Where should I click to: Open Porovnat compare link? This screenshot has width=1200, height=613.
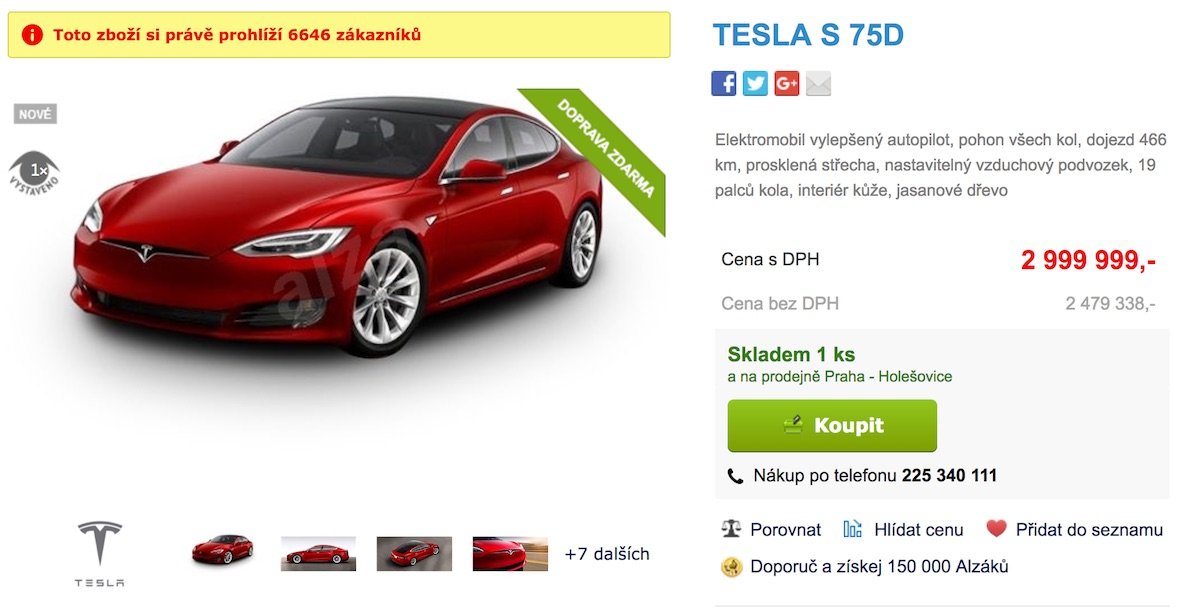771,530
